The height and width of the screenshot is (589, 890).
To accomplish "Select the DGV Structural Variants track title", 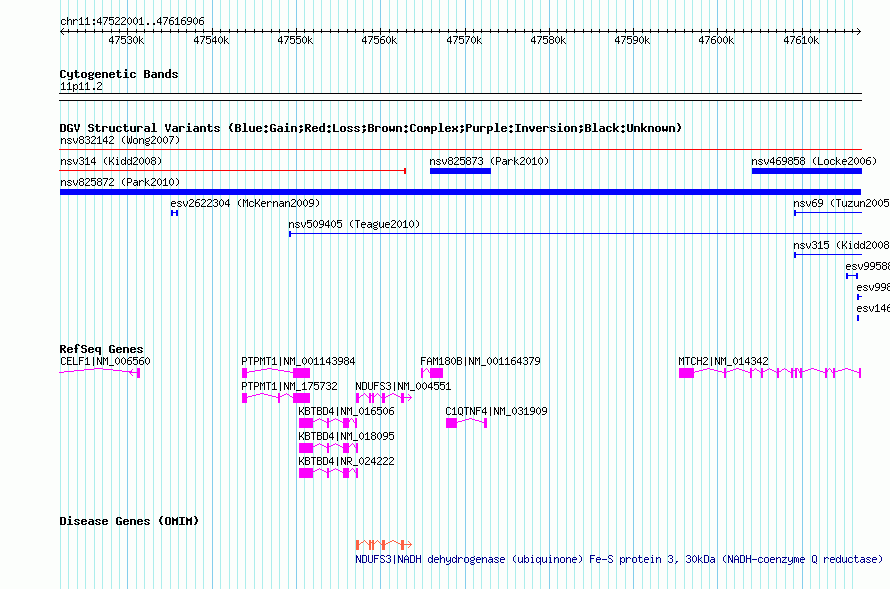I will [x=371, y=128].
